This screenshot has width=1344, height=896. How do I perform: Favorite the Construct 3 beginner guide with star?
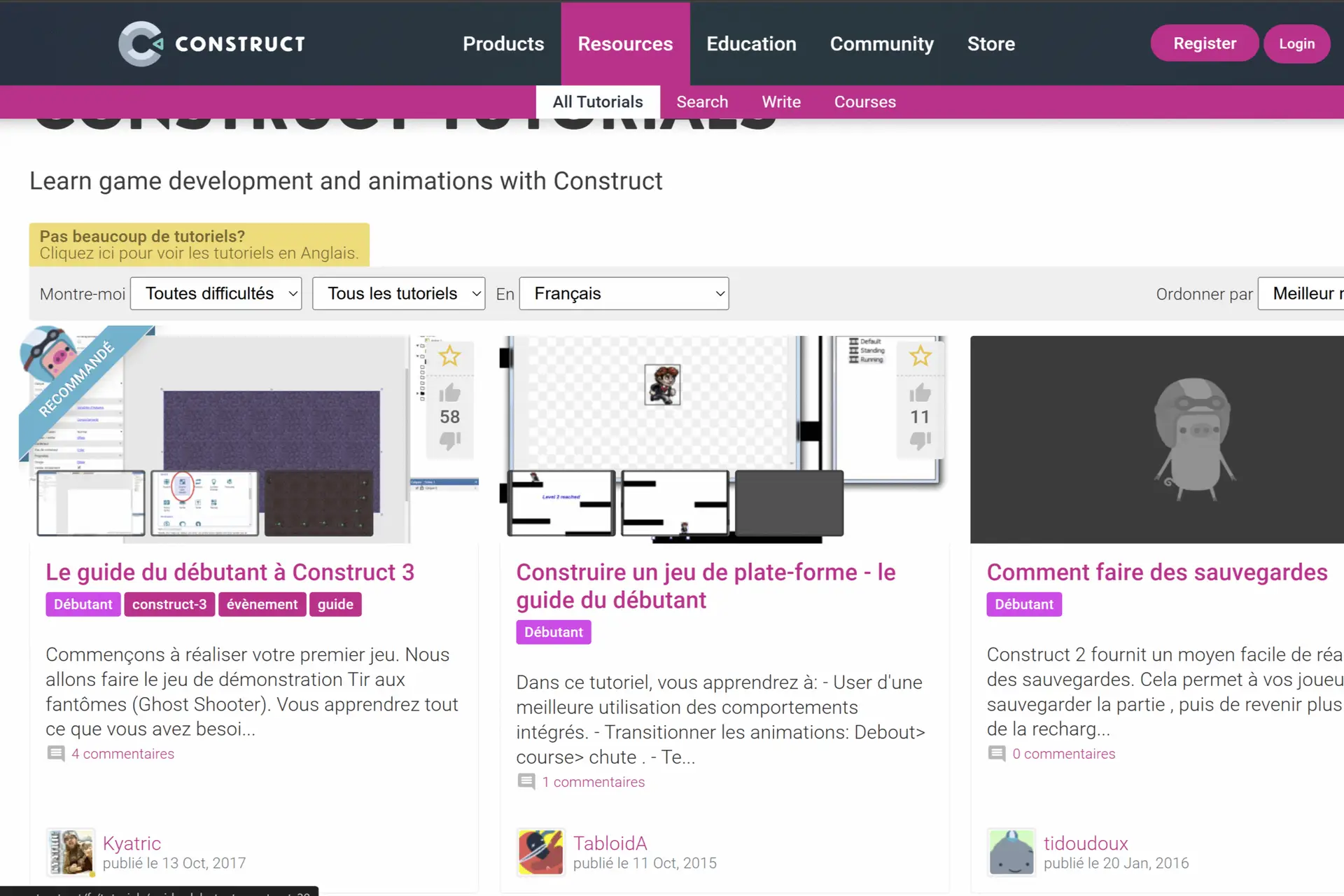tap(449, 356)
